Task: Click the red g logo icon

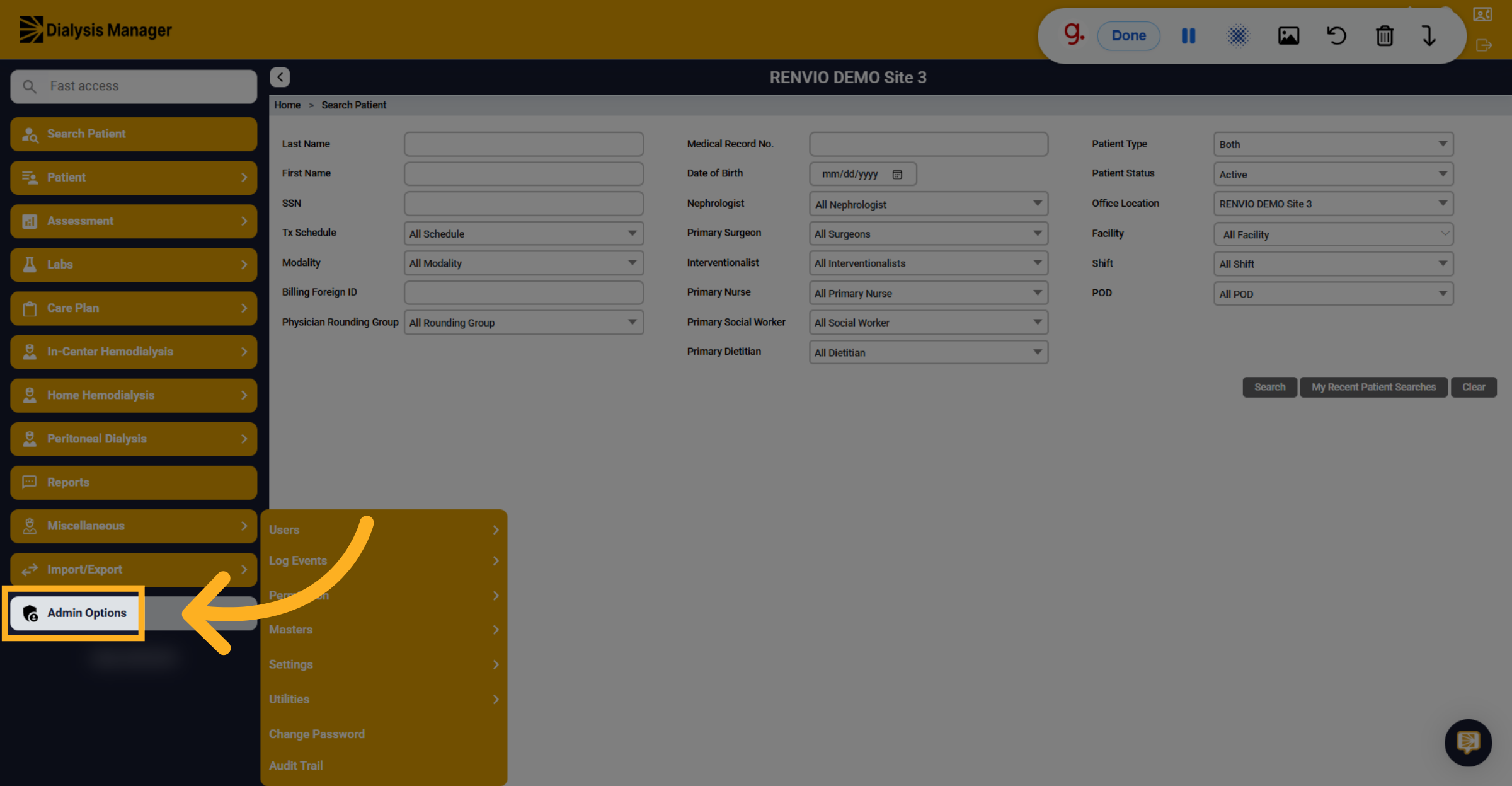Action: 1074,33
